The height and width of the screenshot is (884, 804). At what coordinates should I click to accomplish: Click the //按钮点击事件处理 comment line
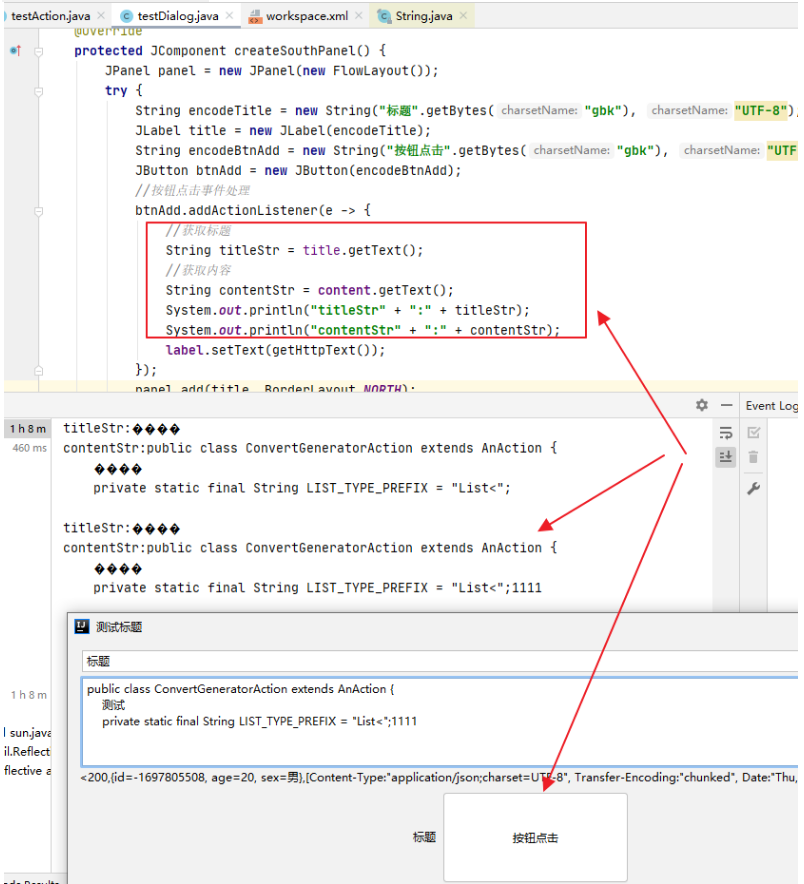(192, 191)
